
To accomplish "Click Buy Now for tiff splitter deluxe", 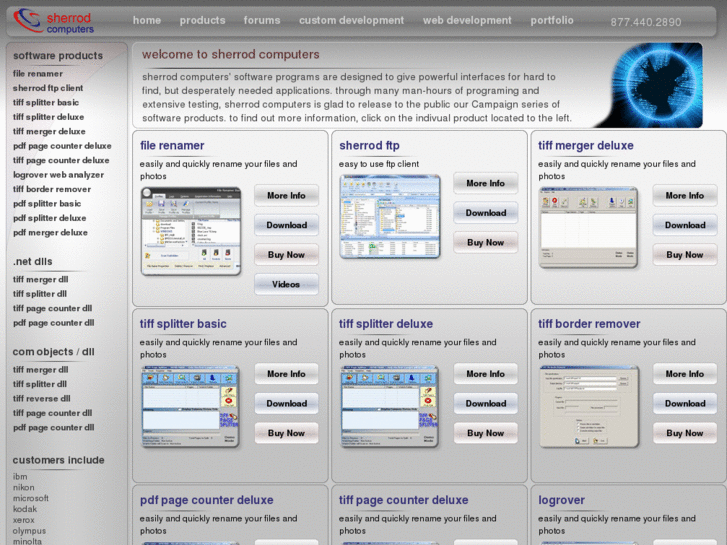I will [485, 433].
